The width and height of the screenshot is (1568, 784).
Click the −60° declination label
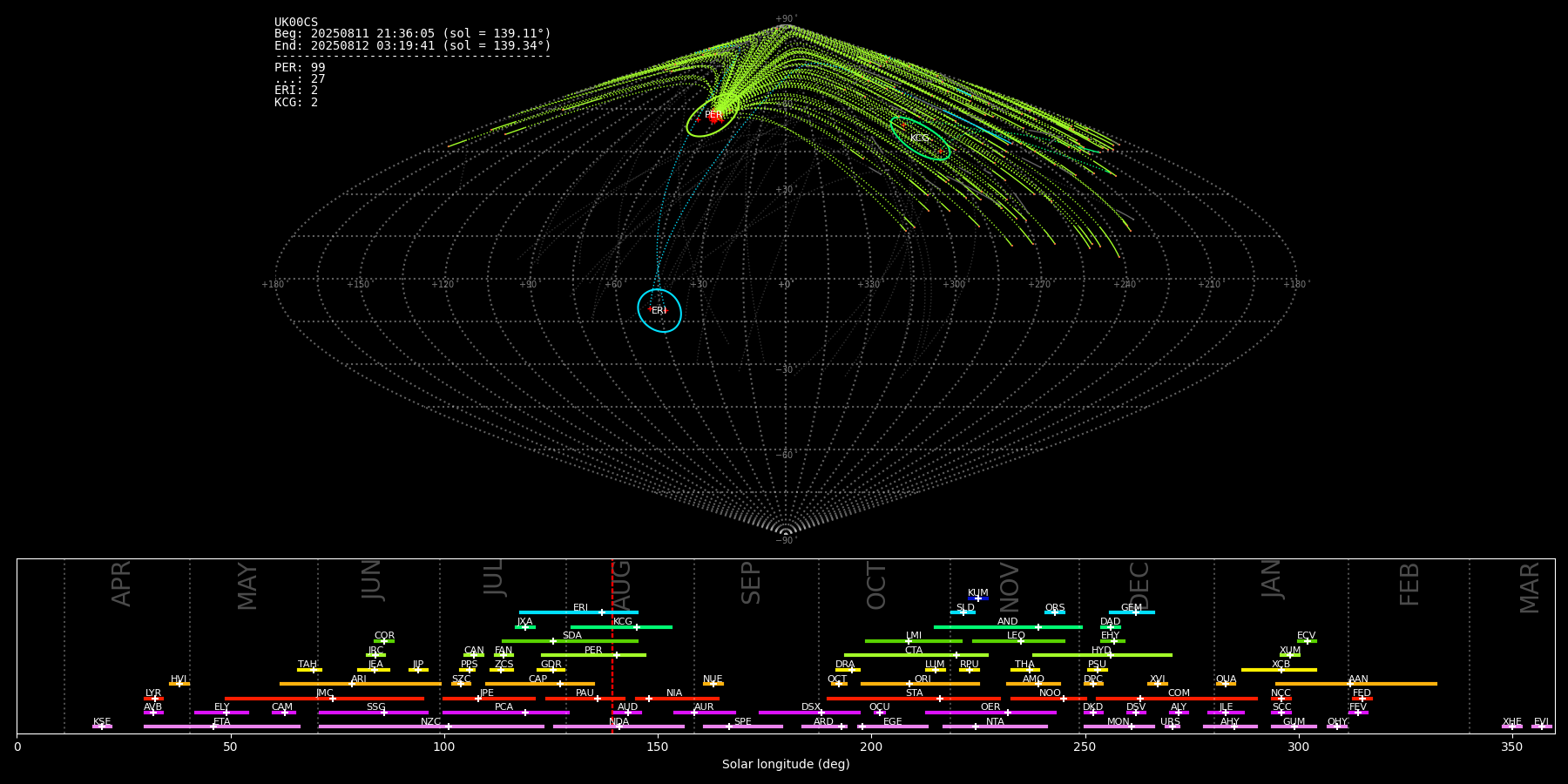coord(786,456)
